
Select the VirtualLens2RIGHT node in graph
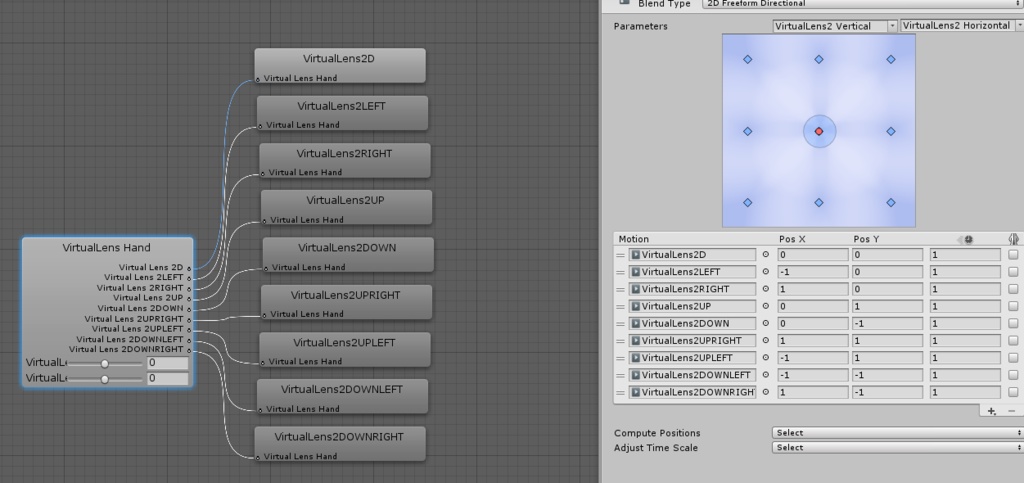(345, 161)
